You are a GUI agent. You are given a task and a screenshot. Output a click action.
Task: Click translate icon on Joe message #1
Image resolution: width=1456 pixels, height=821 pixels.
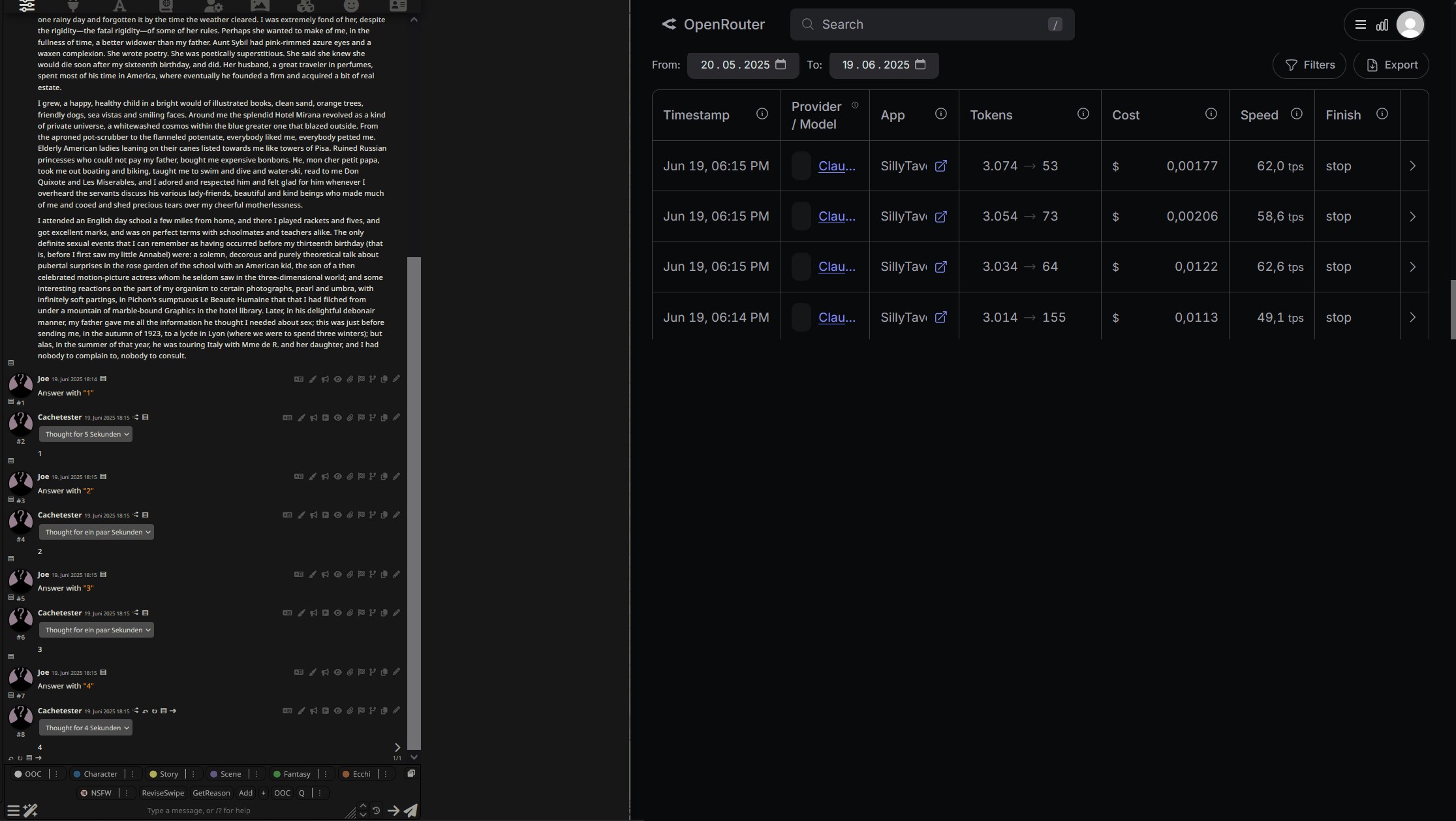[299, 379]
